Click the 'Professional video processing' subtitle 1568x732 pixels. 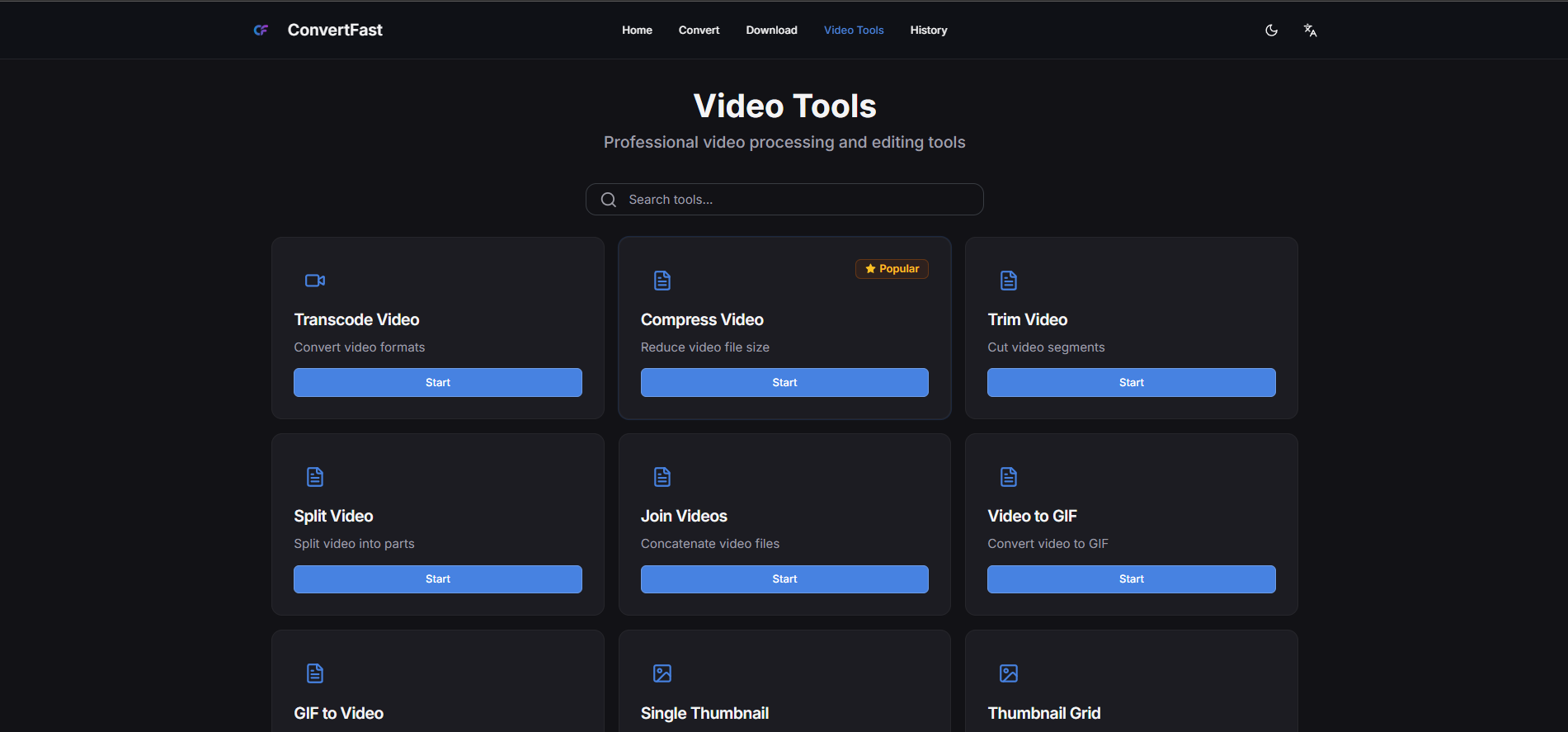pyautogui.click(x=784, y=143)
